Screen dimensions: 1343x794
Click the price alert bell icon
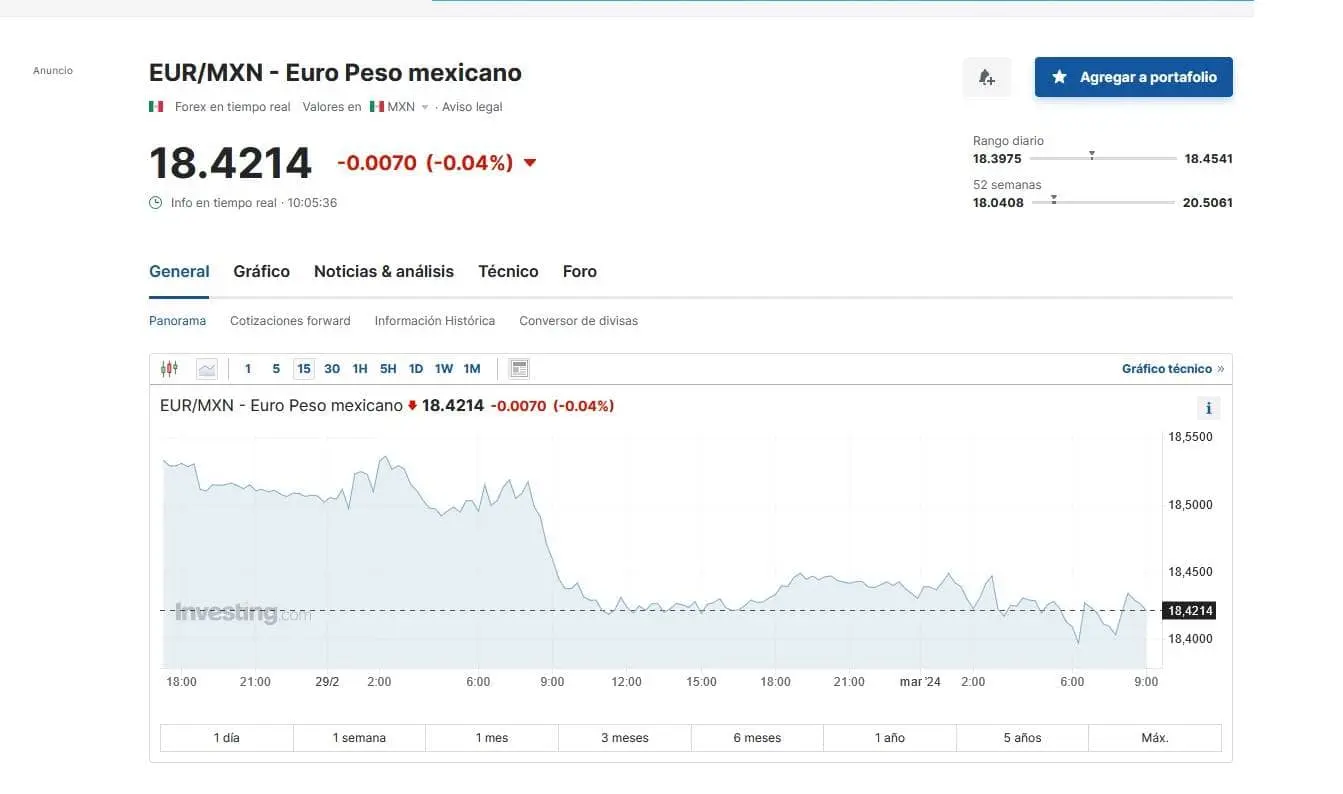pyautogui.click(x=987, y=77)
